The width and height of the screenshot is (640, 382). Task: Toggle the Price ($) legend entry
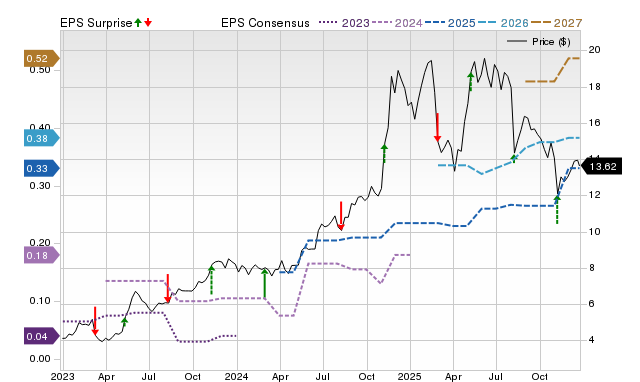pos(539,42)
